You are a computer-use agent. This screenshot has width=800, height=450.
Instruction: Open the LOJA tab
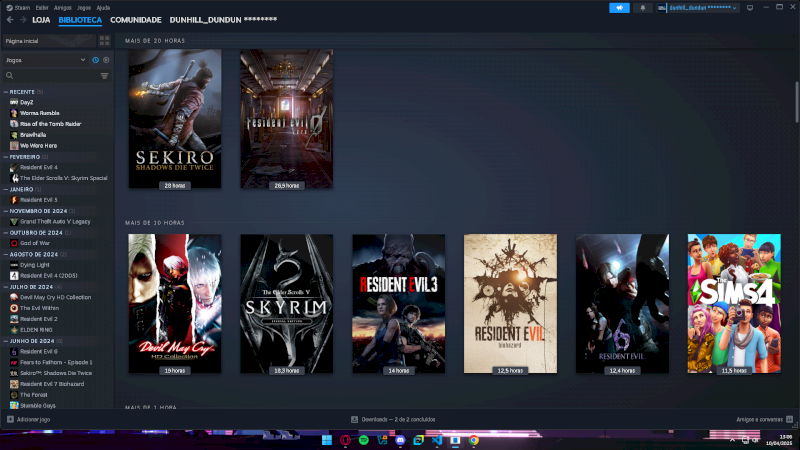tap(41, 20)
